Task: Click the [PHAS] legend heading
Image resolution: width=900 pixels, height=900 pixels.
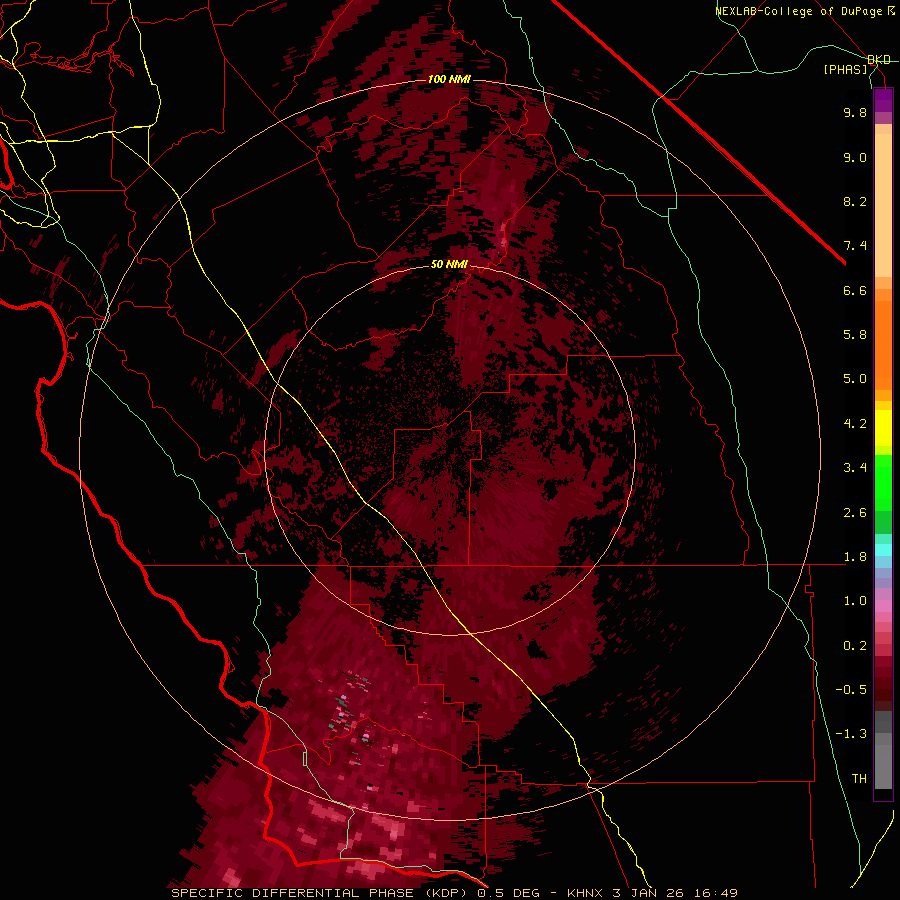Action: [845, 69]
